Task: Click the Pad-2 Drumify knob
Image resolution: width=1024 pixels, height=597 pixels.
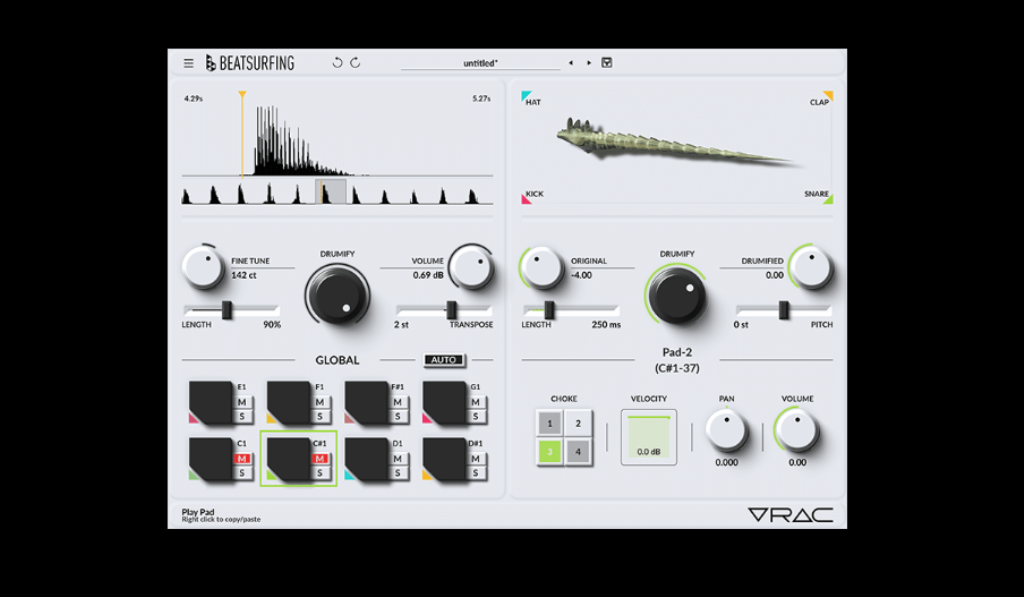Action: click(677, 295)
